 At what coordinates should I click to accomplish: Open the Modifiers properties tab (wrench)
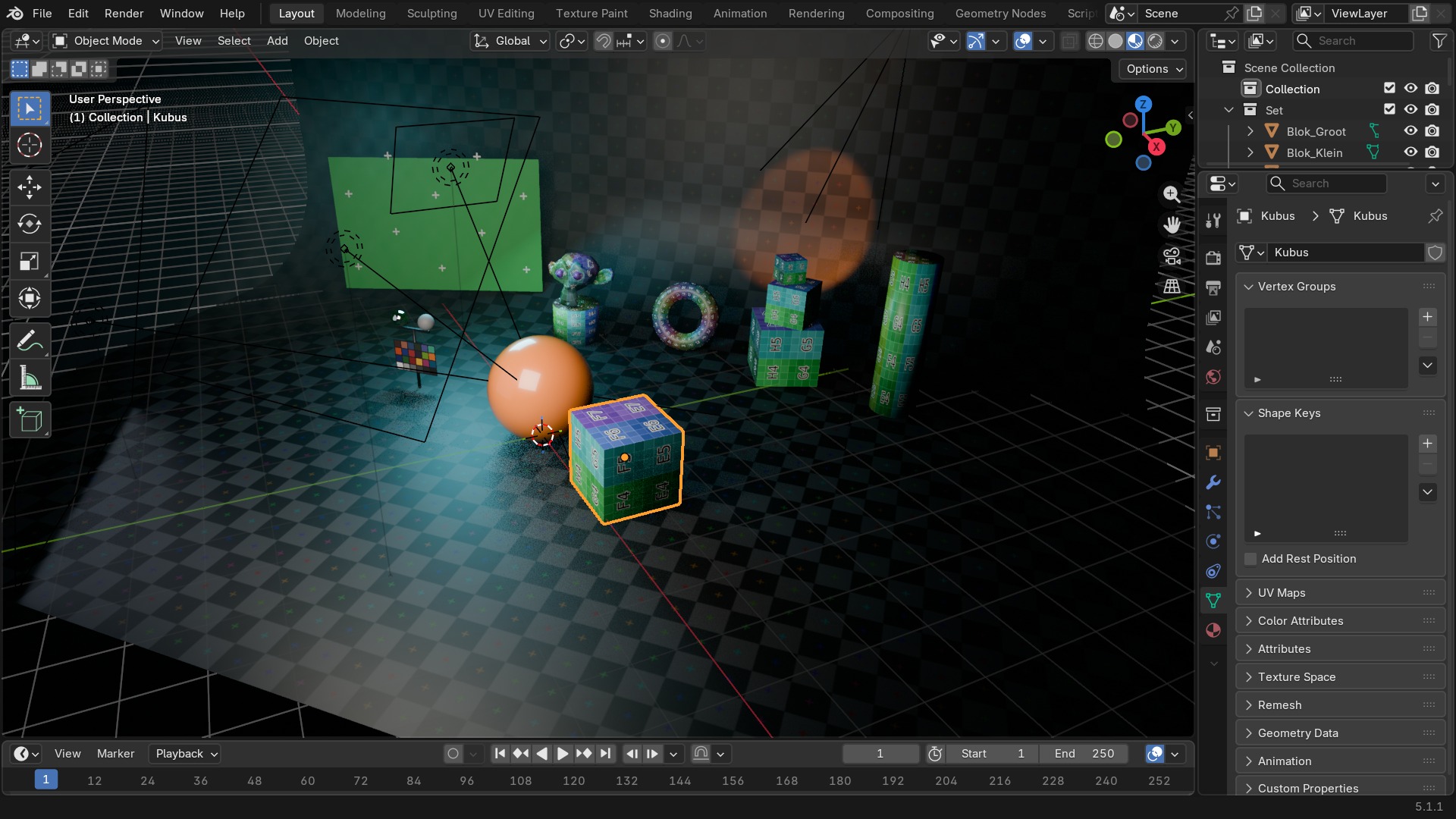pyautogui.click(x=1213, y=482)
